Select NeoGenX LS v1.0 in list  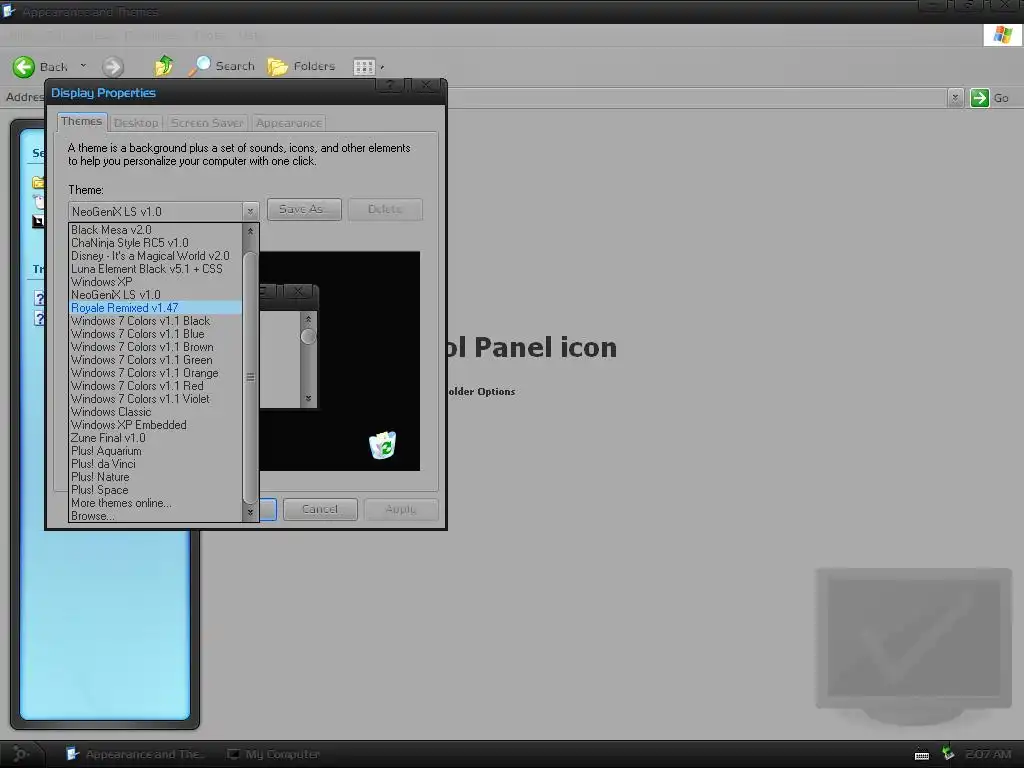[155, 295]
